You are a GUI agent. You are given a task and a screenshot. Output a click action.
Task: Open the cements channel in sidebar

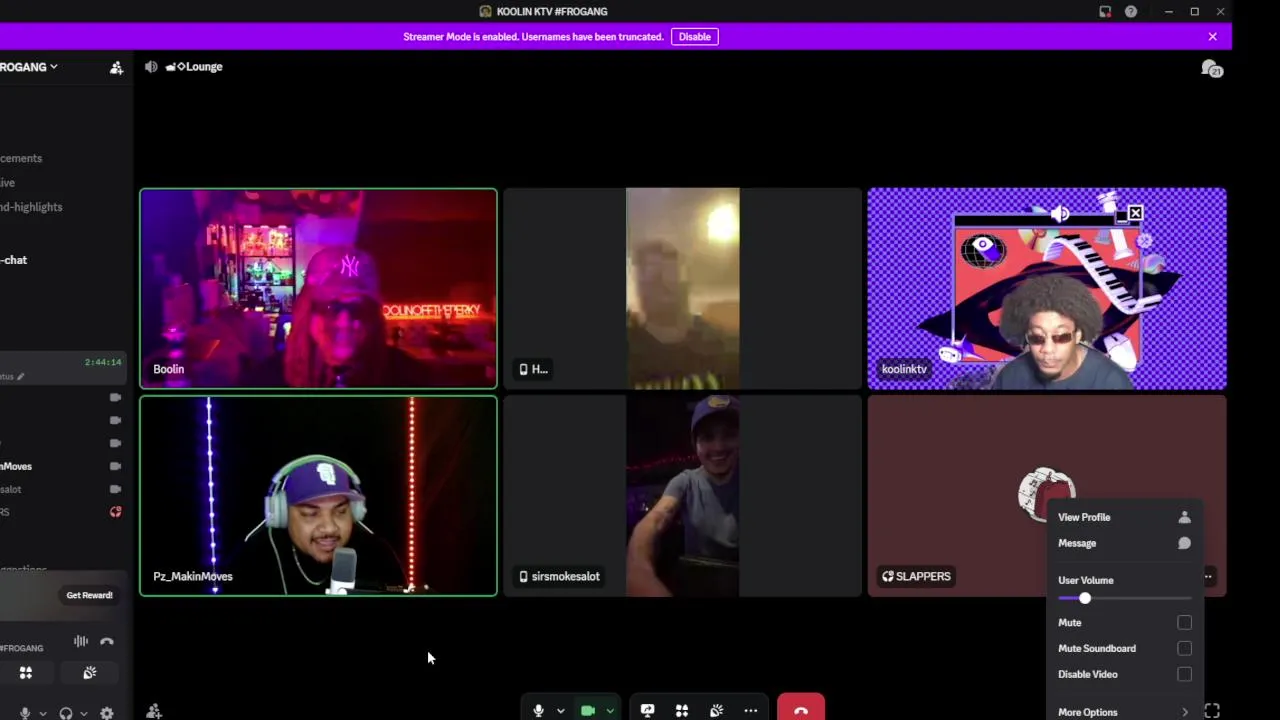coord(21,158)
